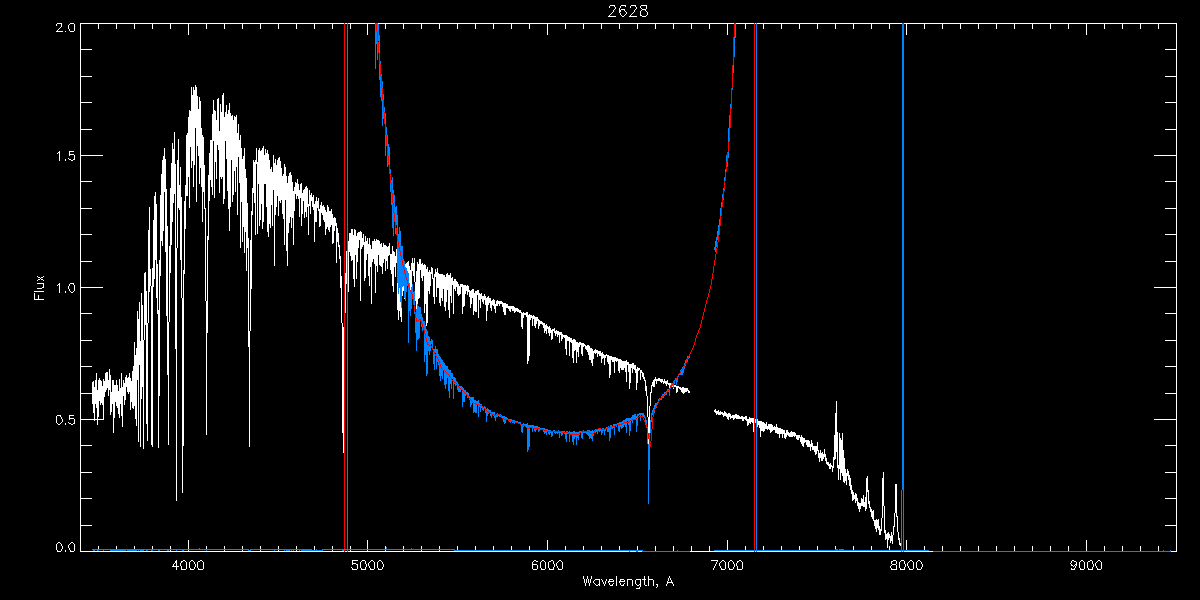The width and height of the screenshot is (1200, 600).
Task: Click the 1.0 flux tick label
Action: coord(66,288)
